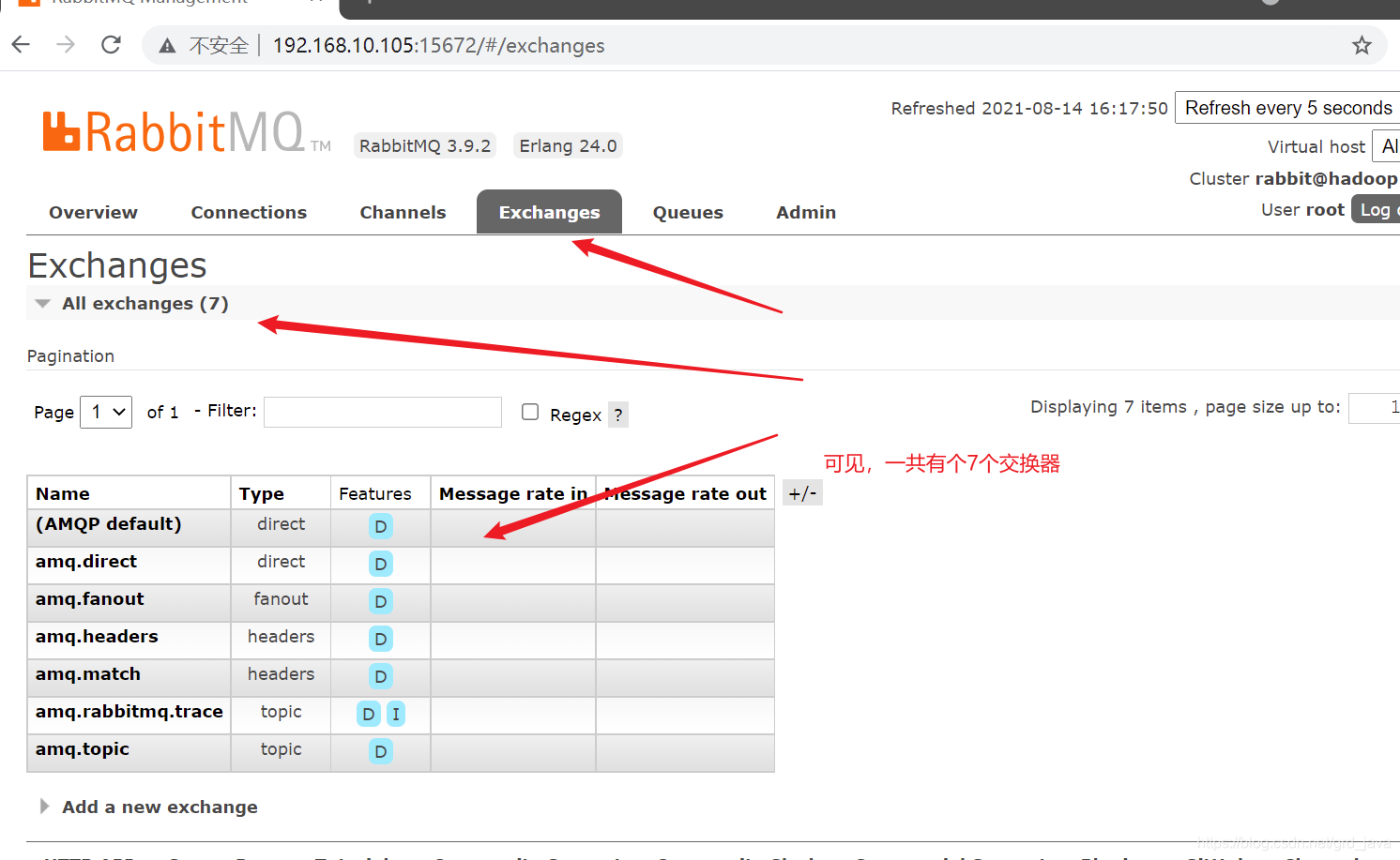Screen dimensions: 1400x860
Task: Click into the Filter text field
Action: (x=383, y=412)
